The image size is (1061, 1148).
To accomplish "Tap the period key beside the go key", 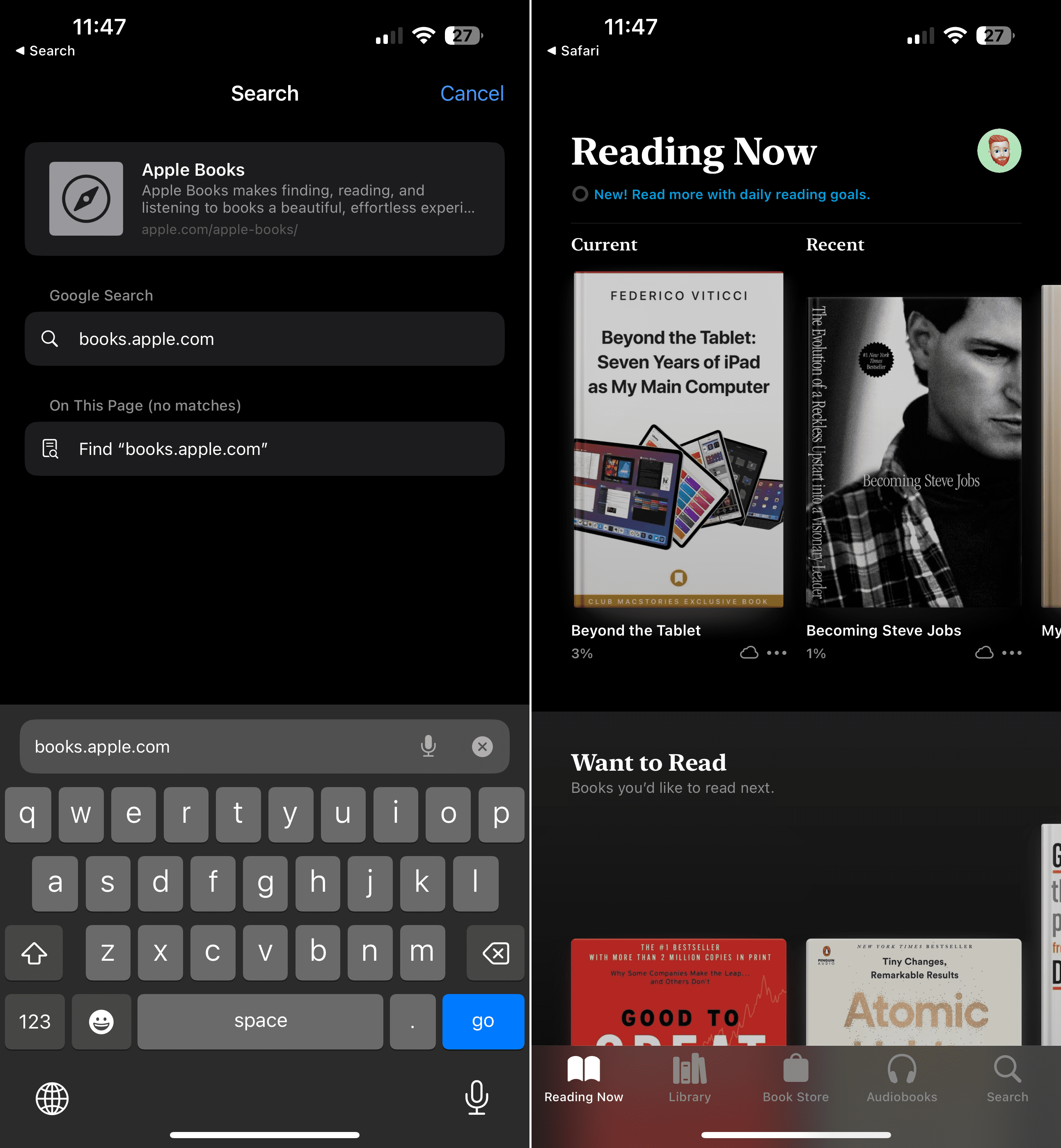I will [x=413, y=1021].
